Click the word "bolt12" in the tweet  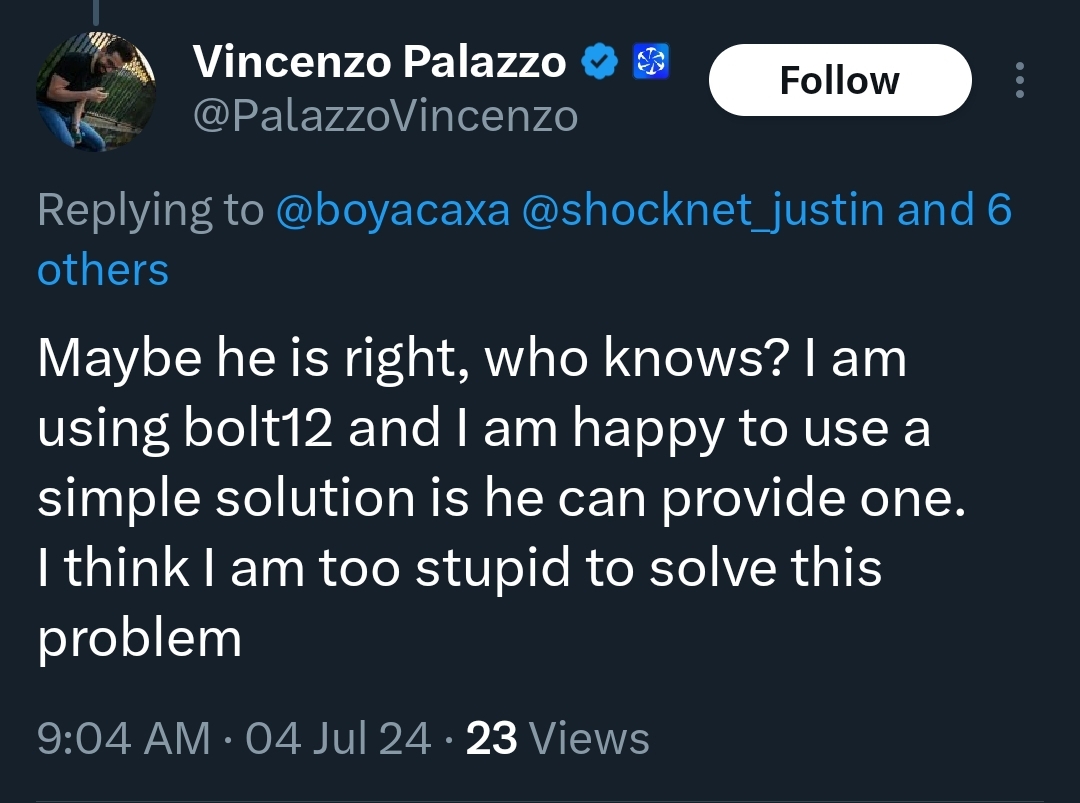259,429
